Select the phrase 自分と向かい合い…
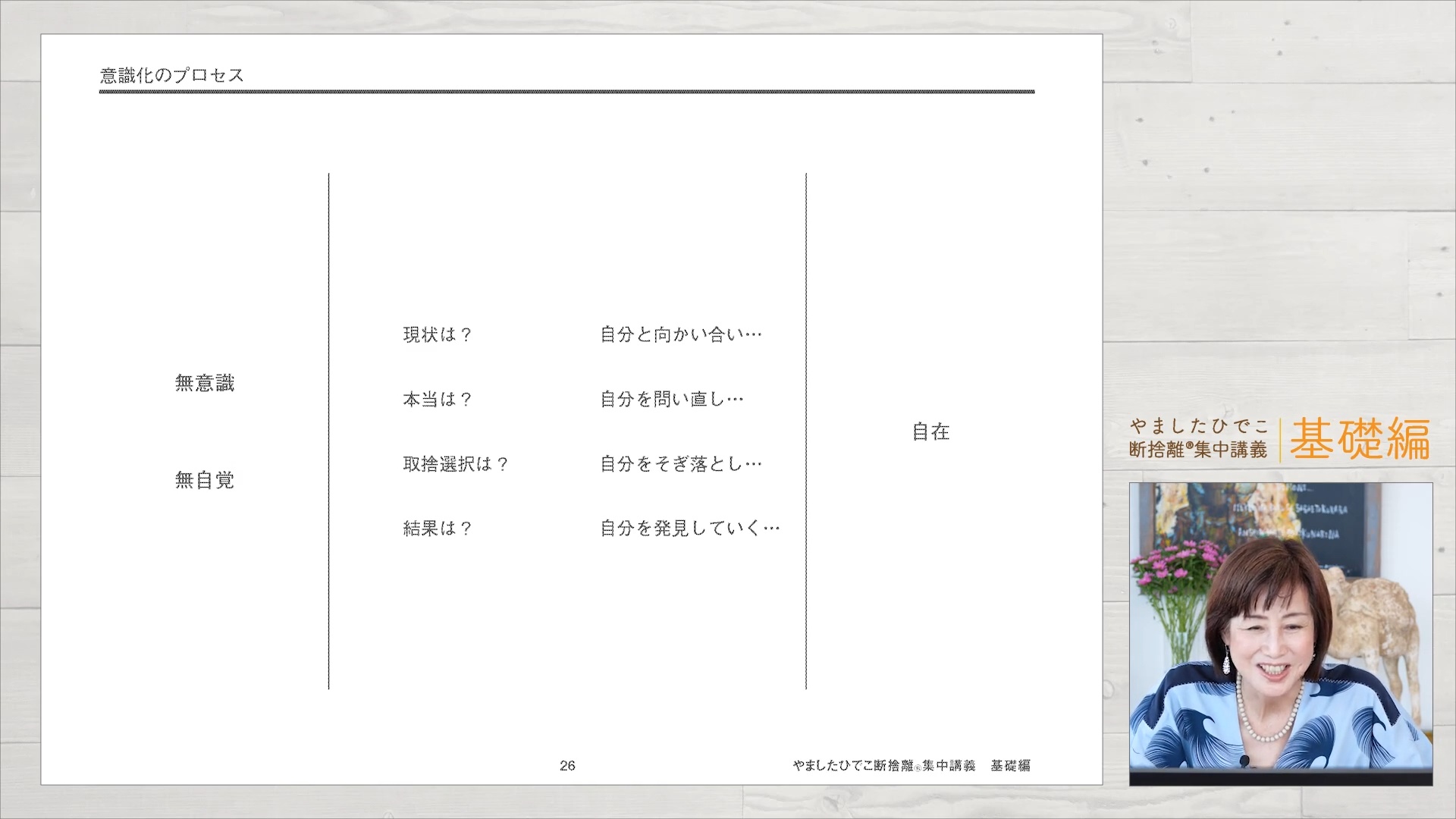Viewport: 1456px width, 819px height. click(680, 334)
